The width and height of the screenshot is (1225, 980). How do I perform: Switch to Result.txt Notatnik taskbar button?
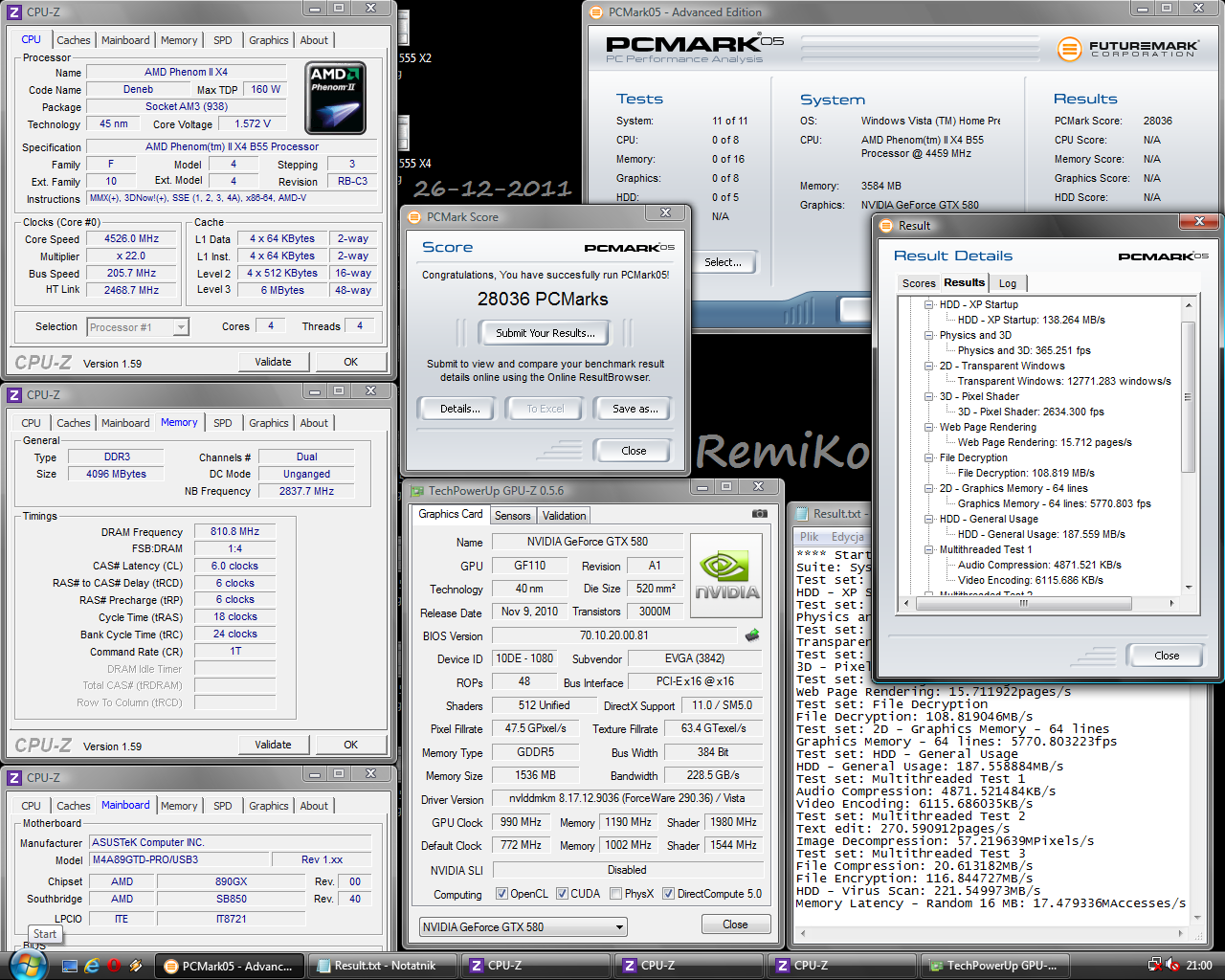point(382,966)
